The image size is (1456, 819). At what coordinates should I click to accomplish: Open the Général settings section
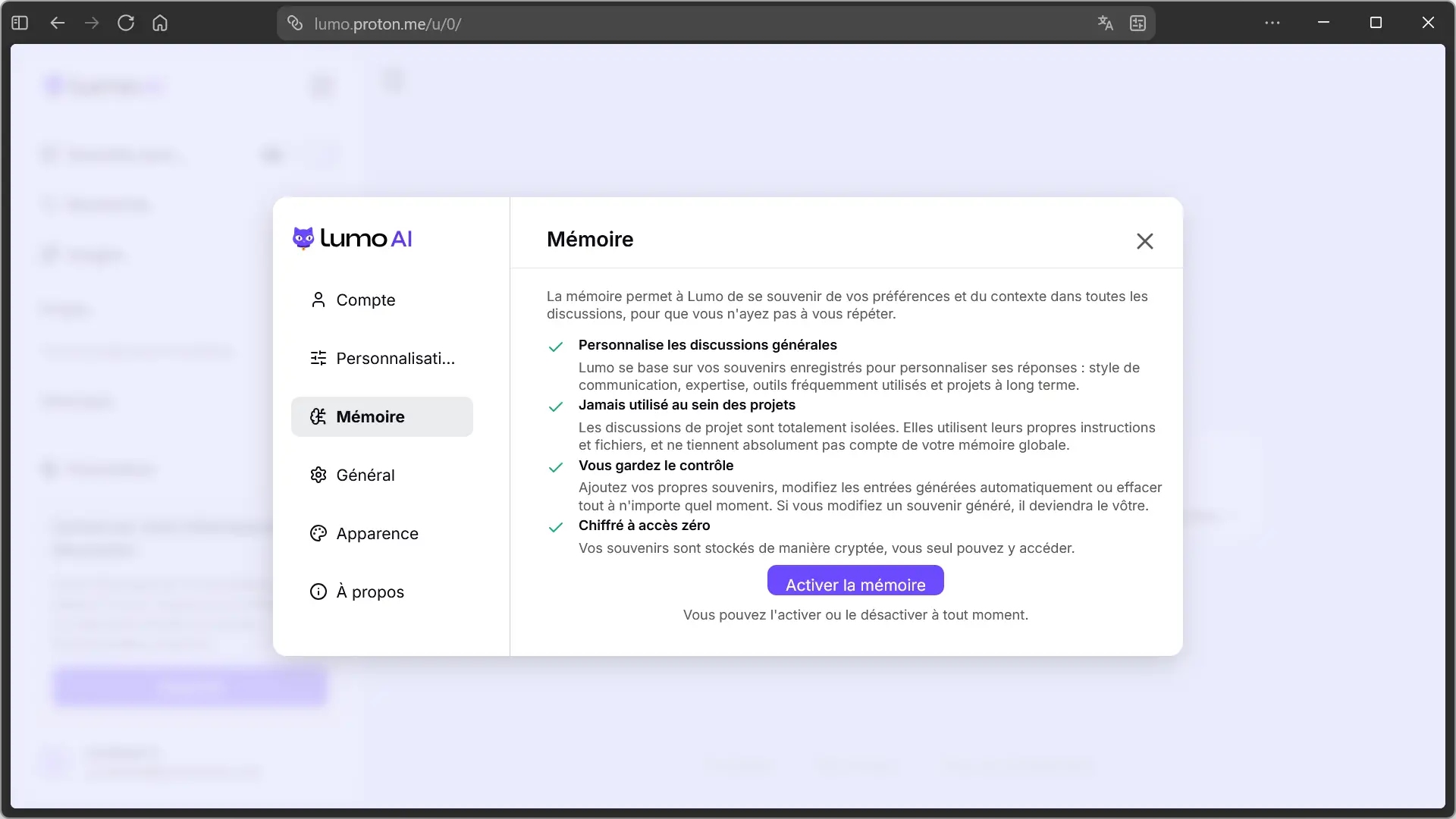coord(381,475)
